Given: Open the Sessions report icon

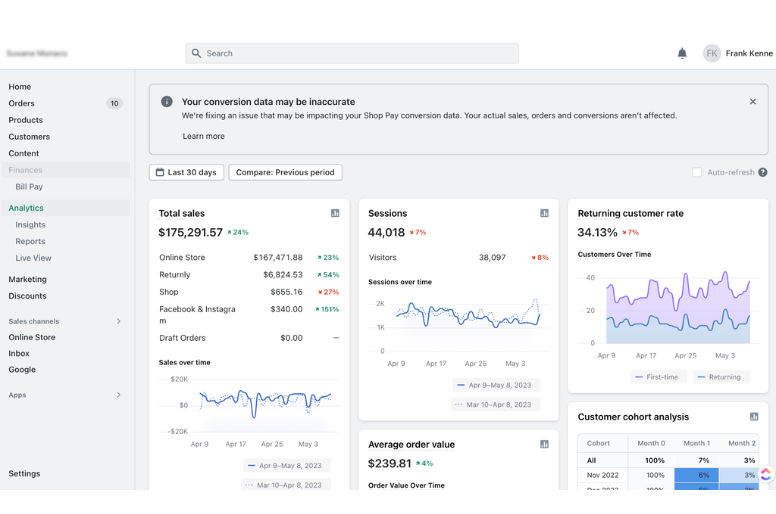Looking at the screenshot, I should [x=544, y=213].
